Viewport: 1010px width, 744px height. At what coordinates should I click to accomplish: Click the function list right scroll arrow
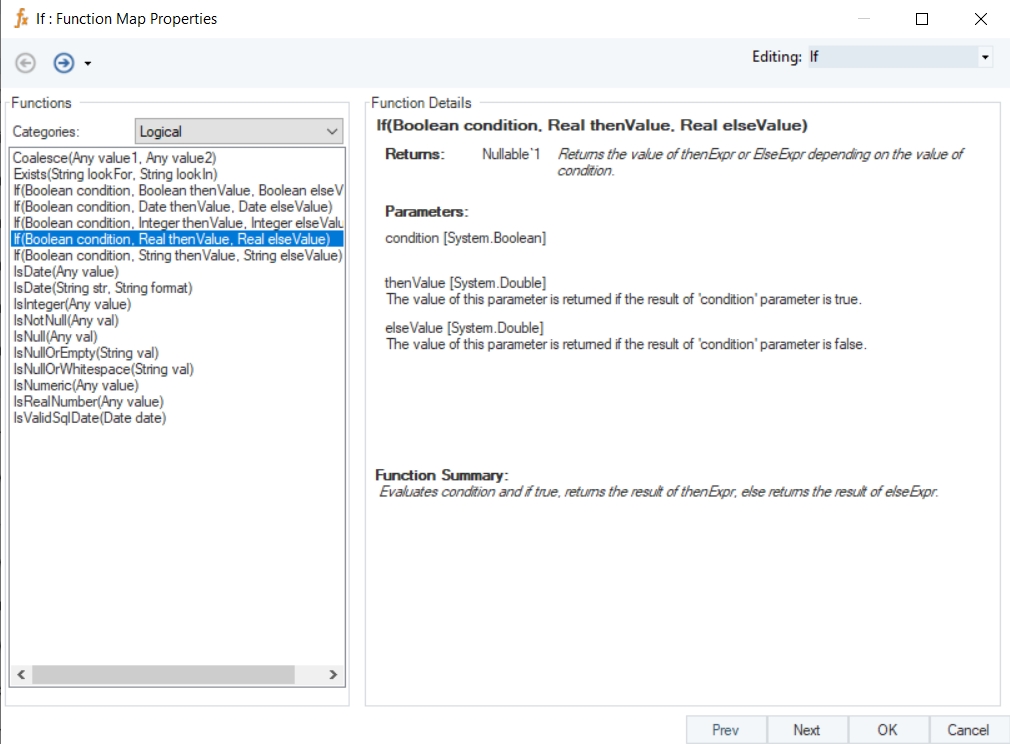click(x=333, y=675)
